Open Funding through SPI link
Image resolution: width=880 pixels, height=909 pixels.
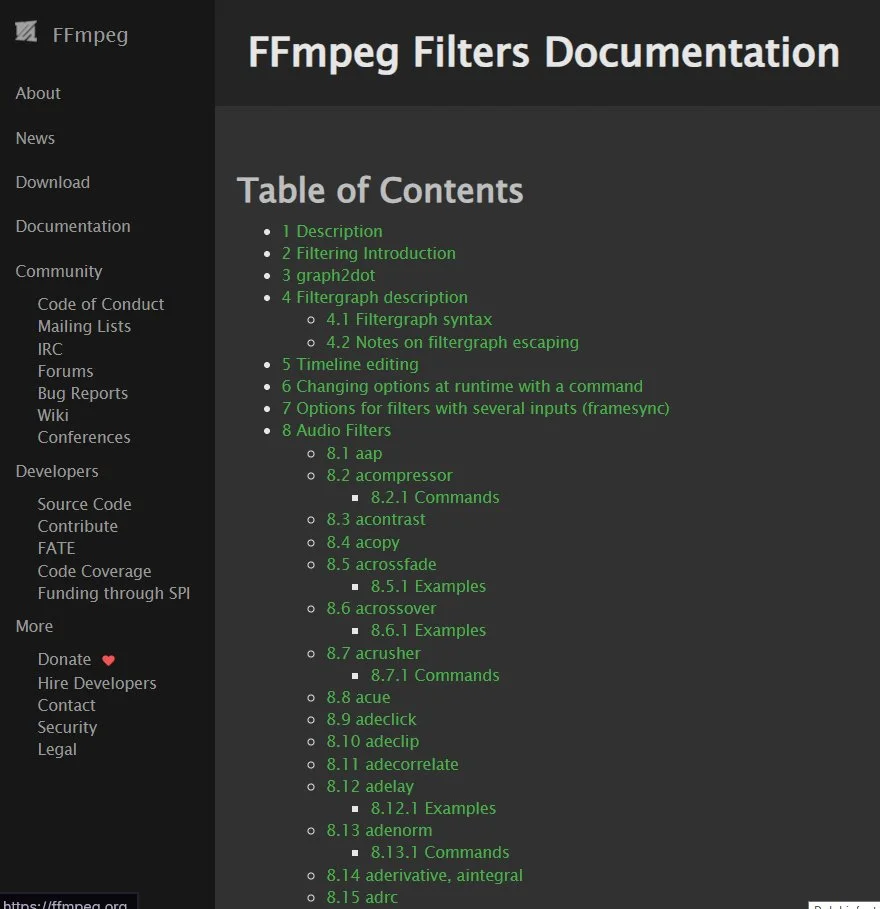click(x=114, y=593)
